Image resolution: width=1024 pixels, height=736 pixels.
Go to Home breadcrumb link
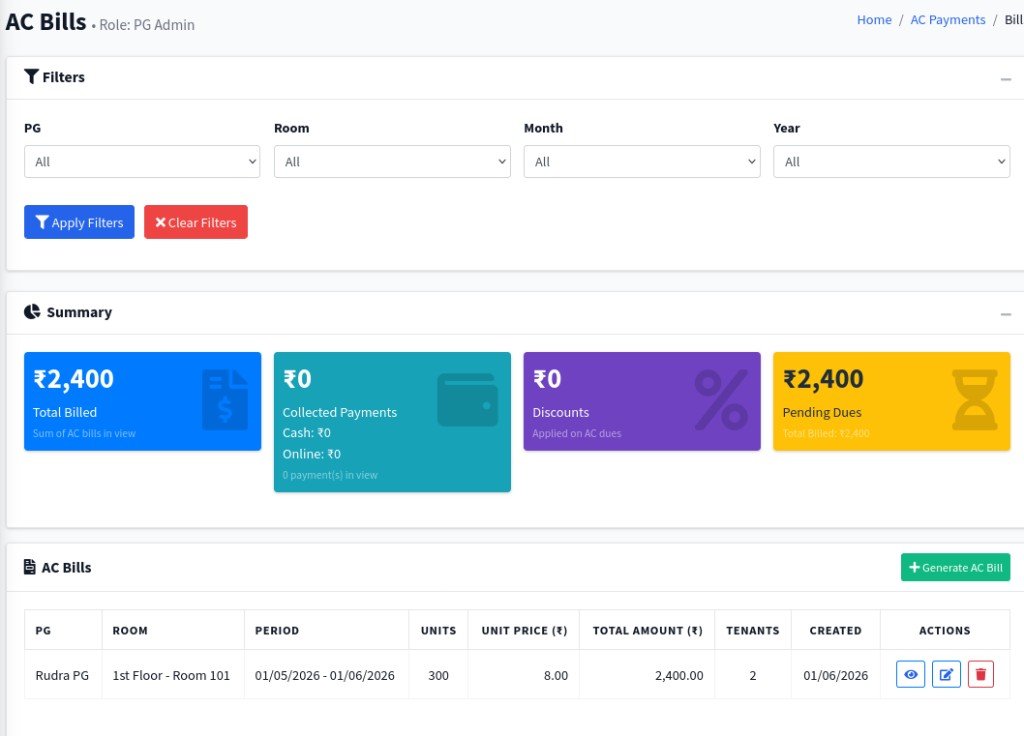coord(874,20)
